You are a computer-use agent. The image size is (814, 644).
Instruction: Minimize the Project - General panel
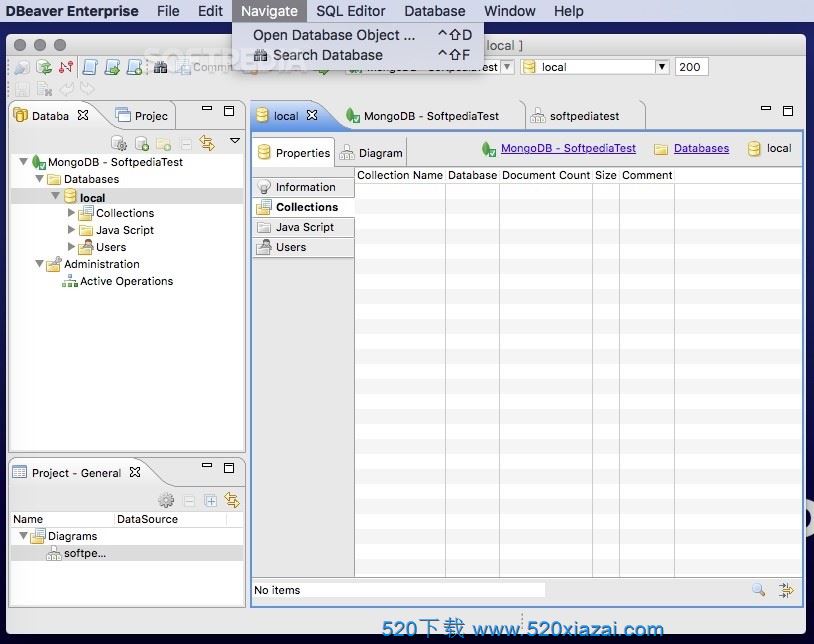tap(207, 465)
